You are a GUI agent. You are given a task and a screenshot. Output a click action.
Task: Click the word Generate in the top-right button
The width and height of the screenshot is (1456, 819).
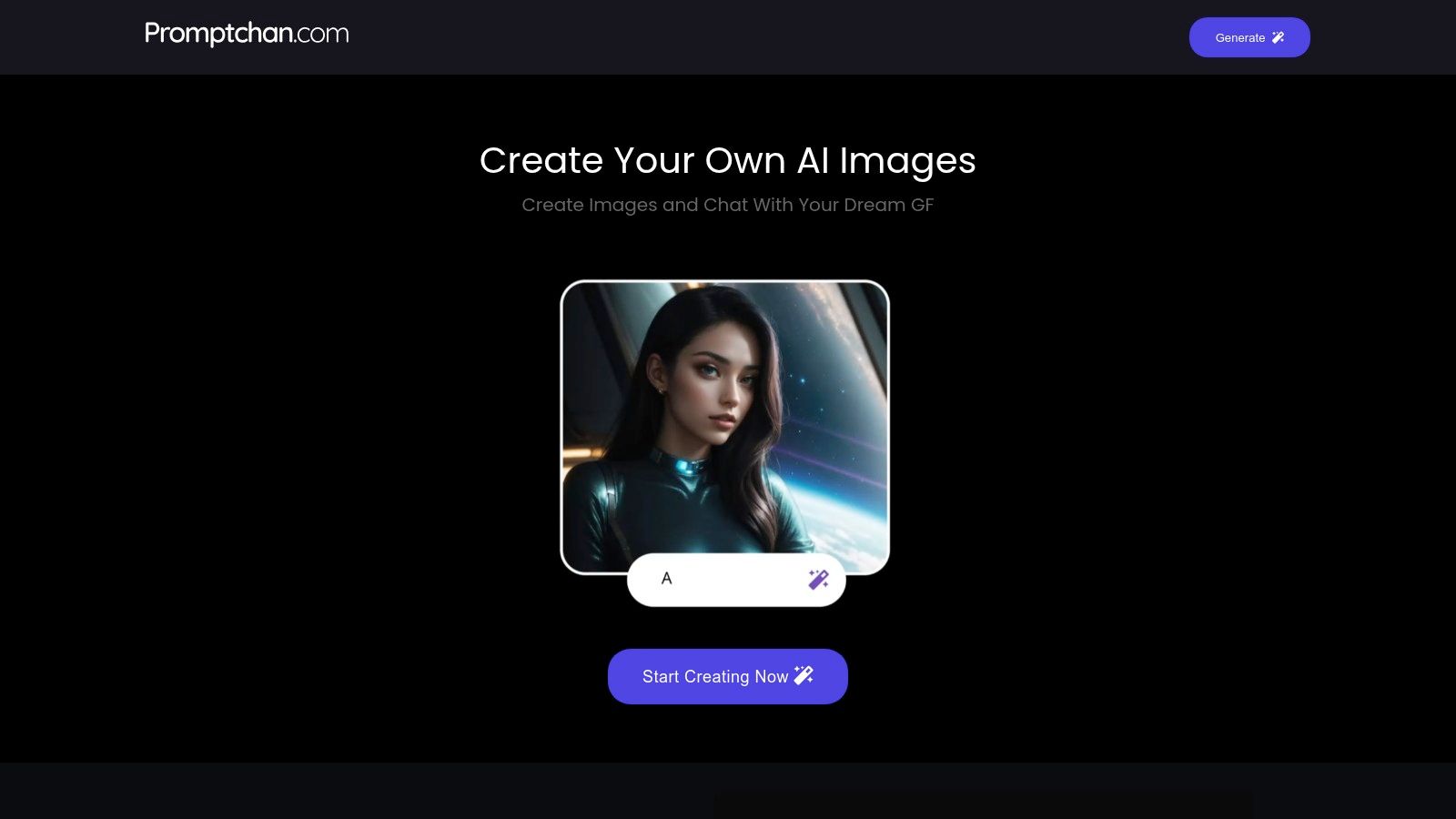(1240, 37)
